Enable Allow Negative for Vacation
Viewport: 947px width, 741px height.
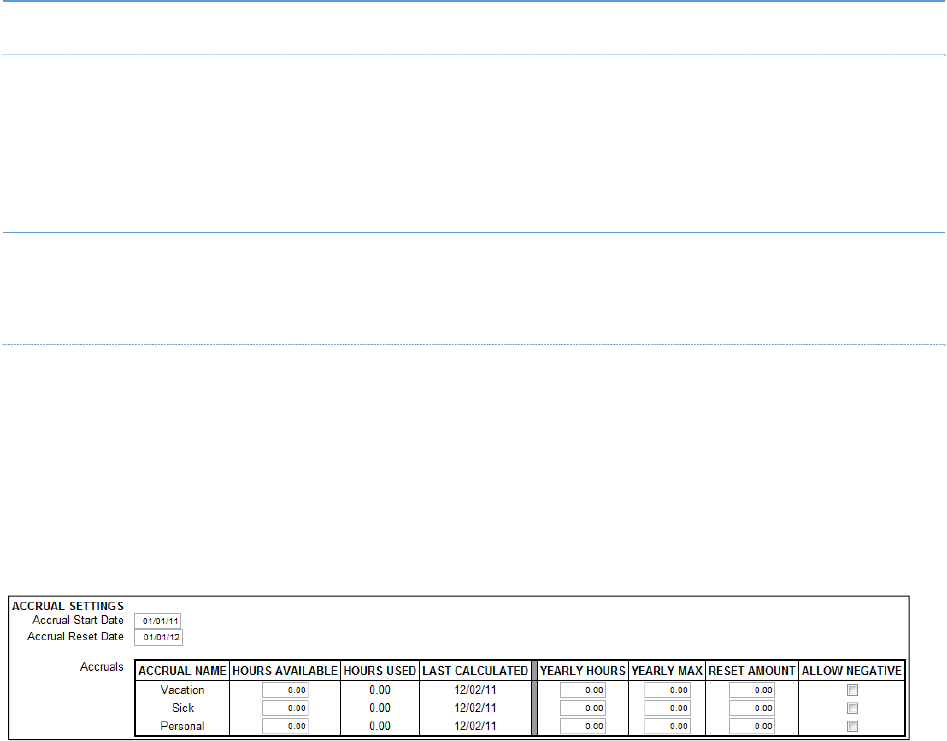point(852,690)
